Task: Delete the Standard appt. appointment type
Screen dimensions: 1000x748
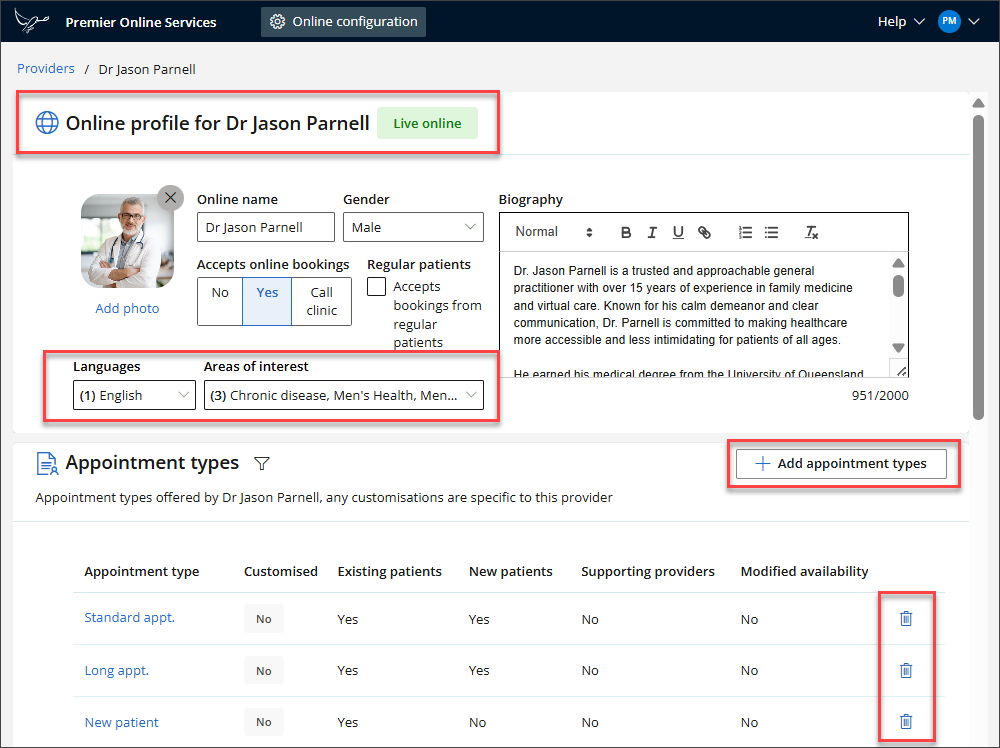Action: pos(906,619)
